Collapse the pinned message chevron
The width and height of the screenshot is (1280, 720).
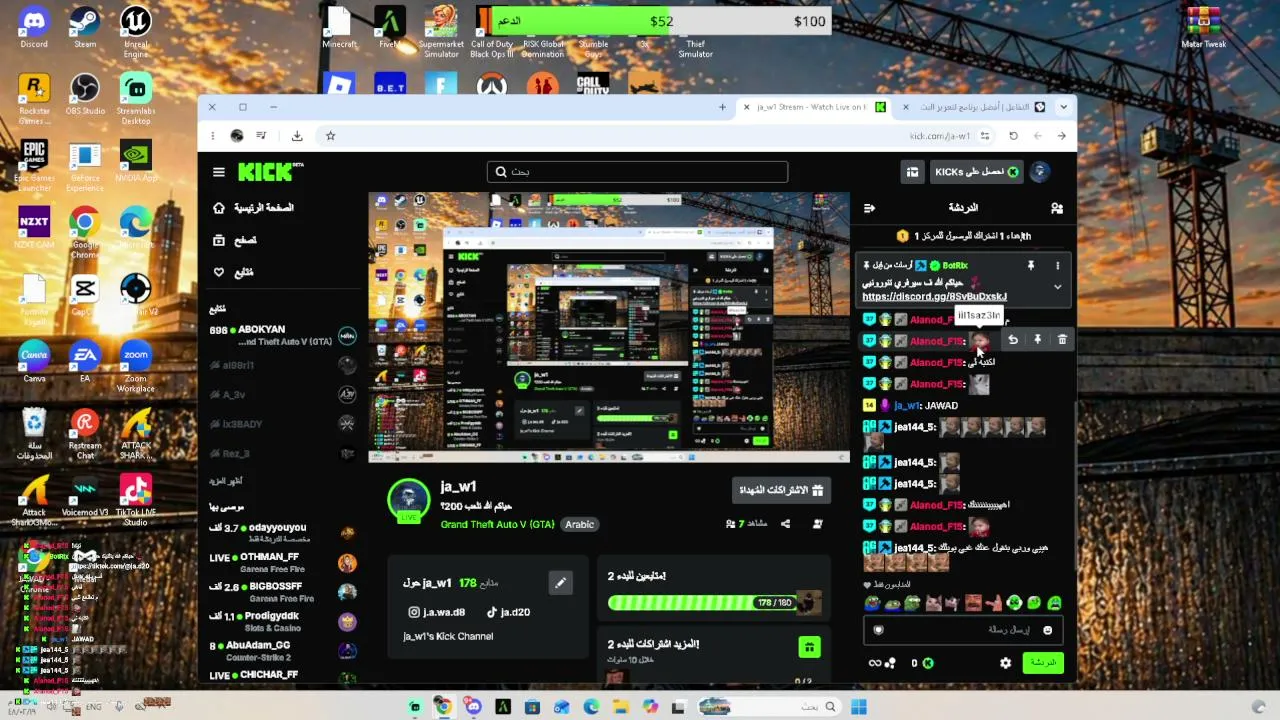click(x=1057, y=287)
